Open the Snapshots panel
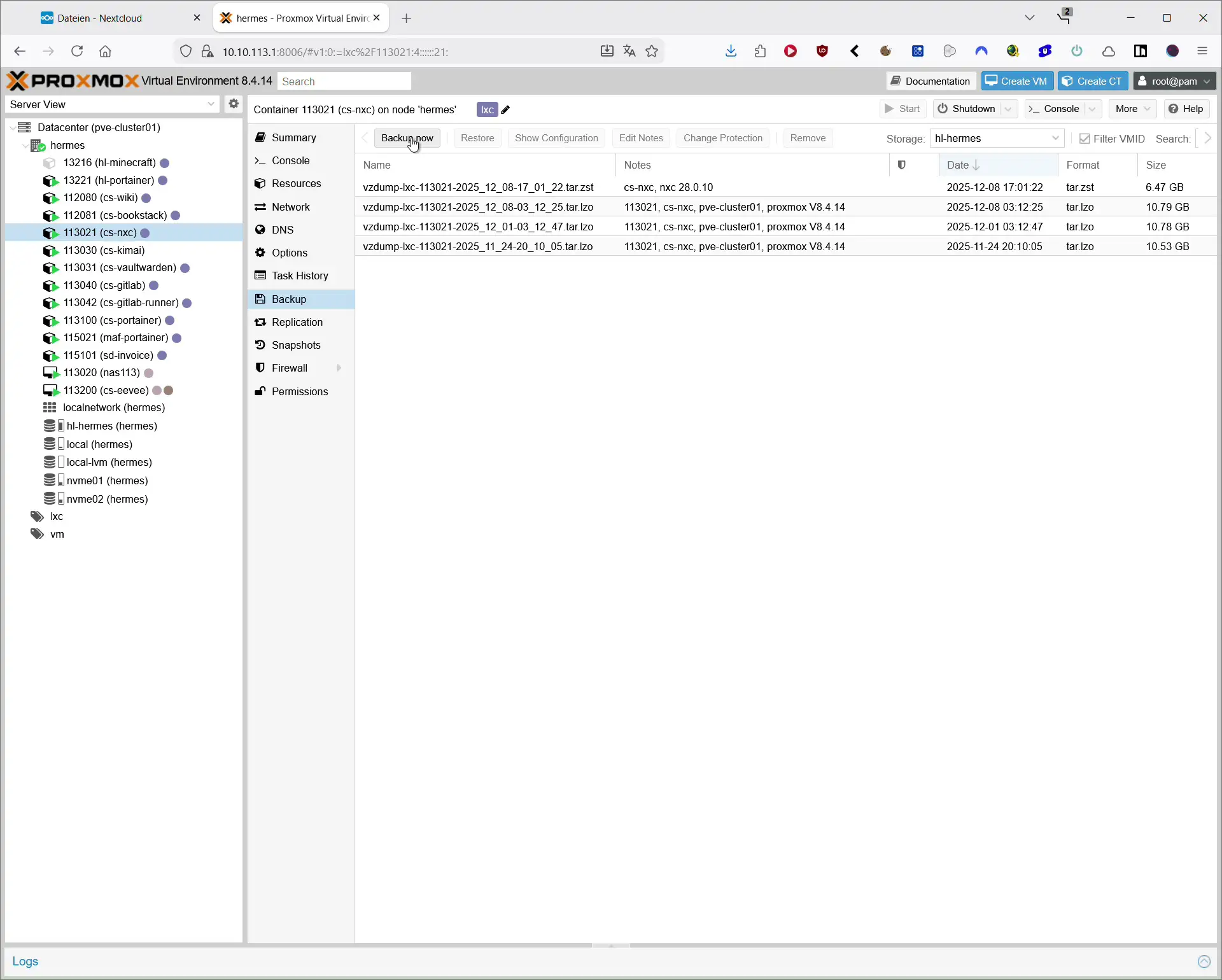1222x980 pixels. point(296,344)
